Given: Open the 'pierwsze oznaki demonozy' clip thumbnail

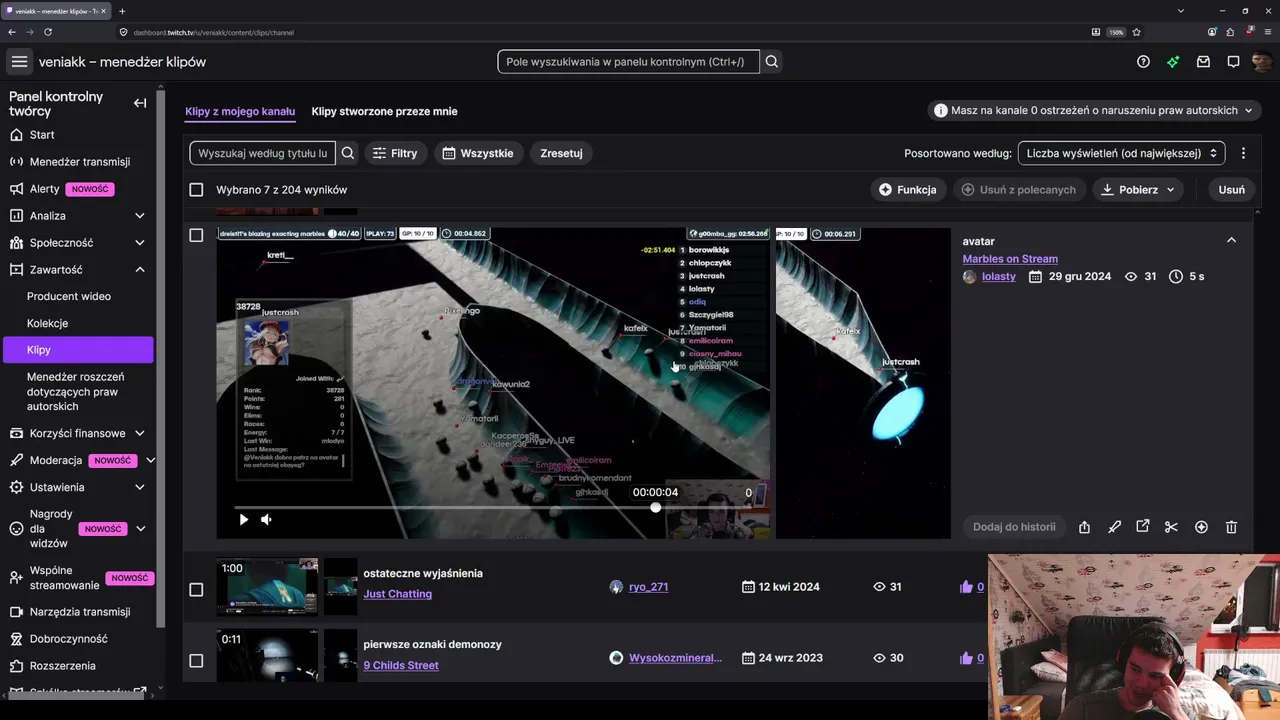Looking at the screenshot, I should click(267, 656).
